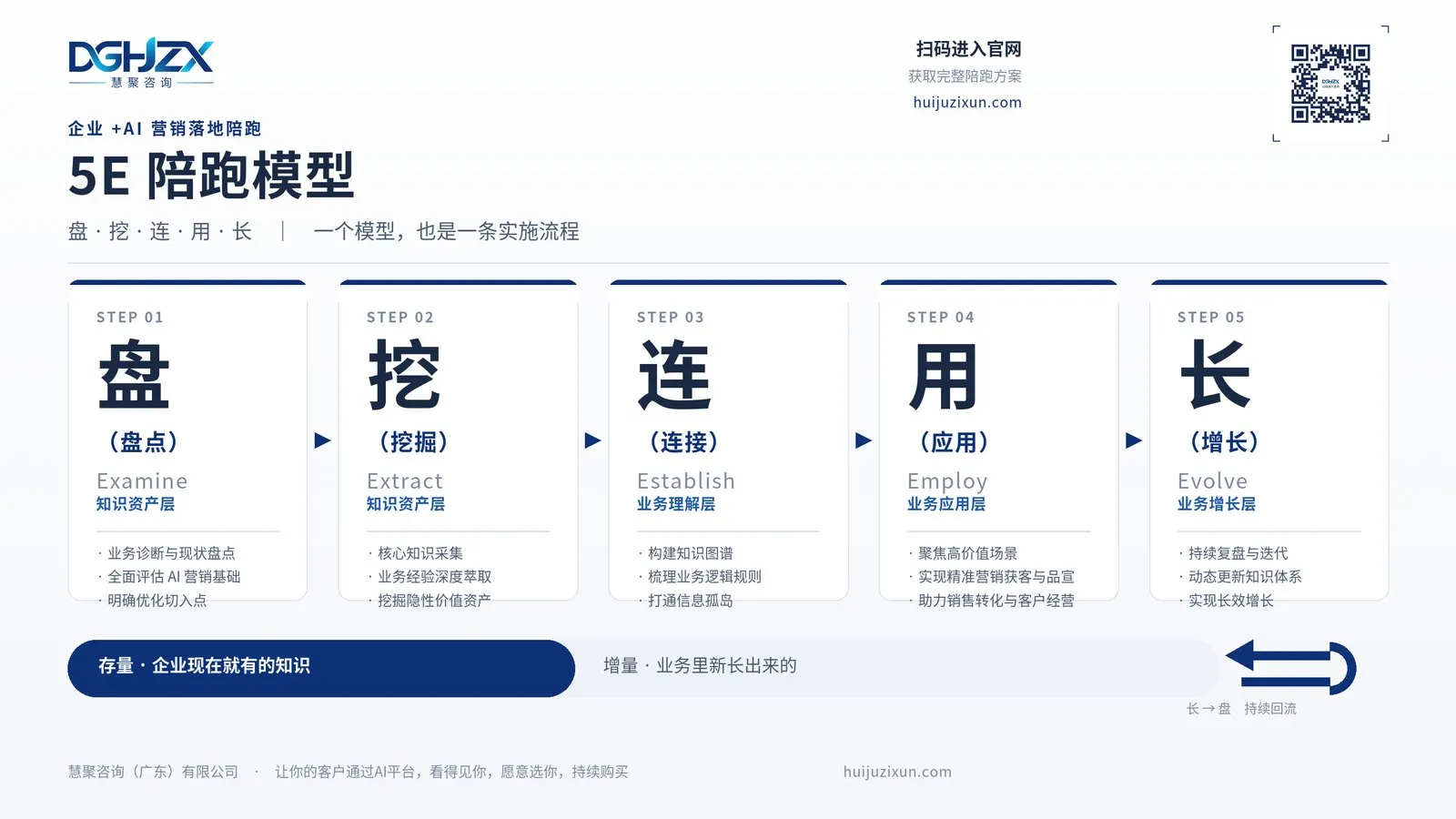
Task: Click the 企业 +AI 营销落地陪跑 subtitle
Action: pos(165,128)
